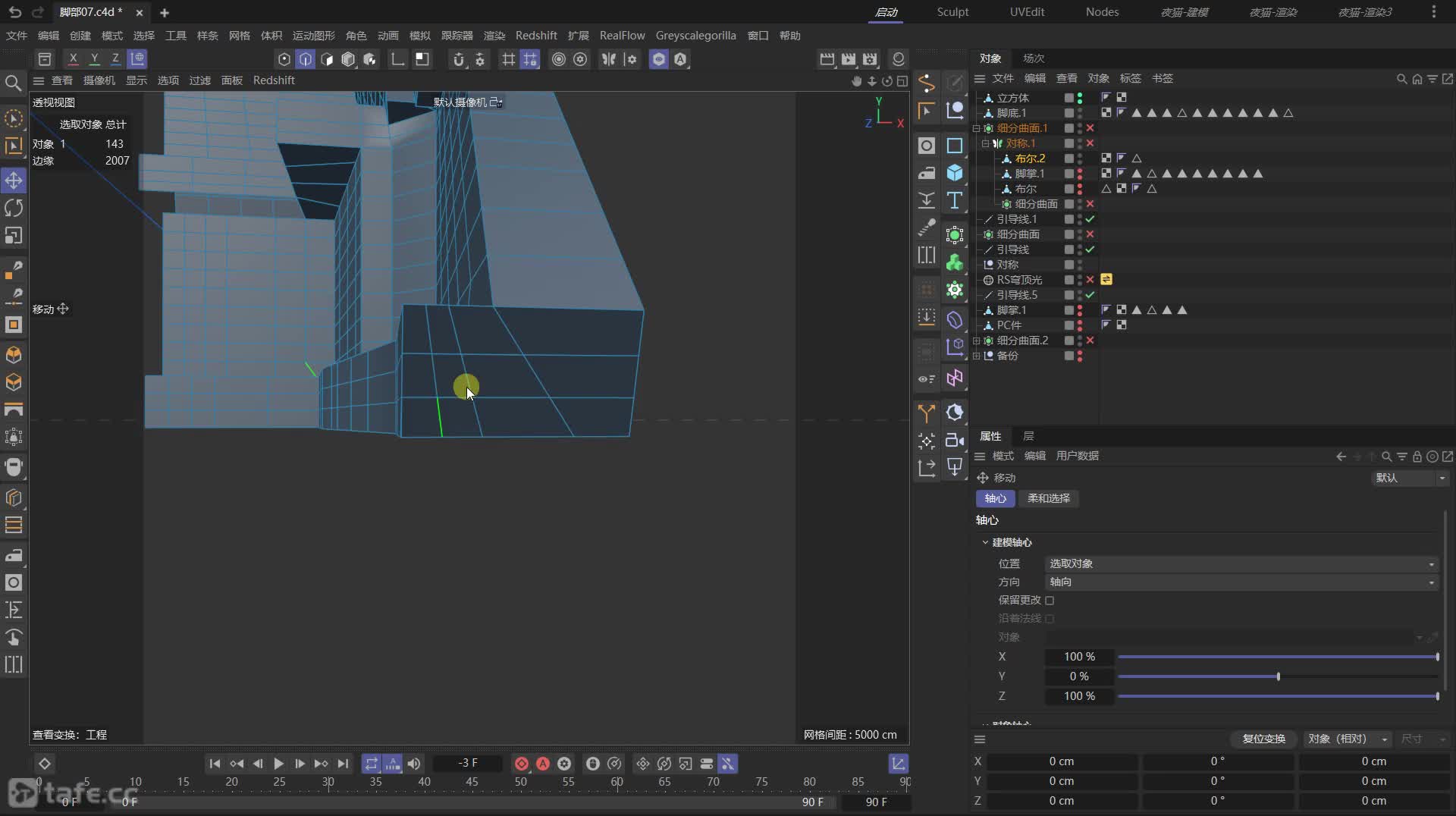
Task: Toggle the green check on 引导线.1
Action: [x=1090, y=219]
